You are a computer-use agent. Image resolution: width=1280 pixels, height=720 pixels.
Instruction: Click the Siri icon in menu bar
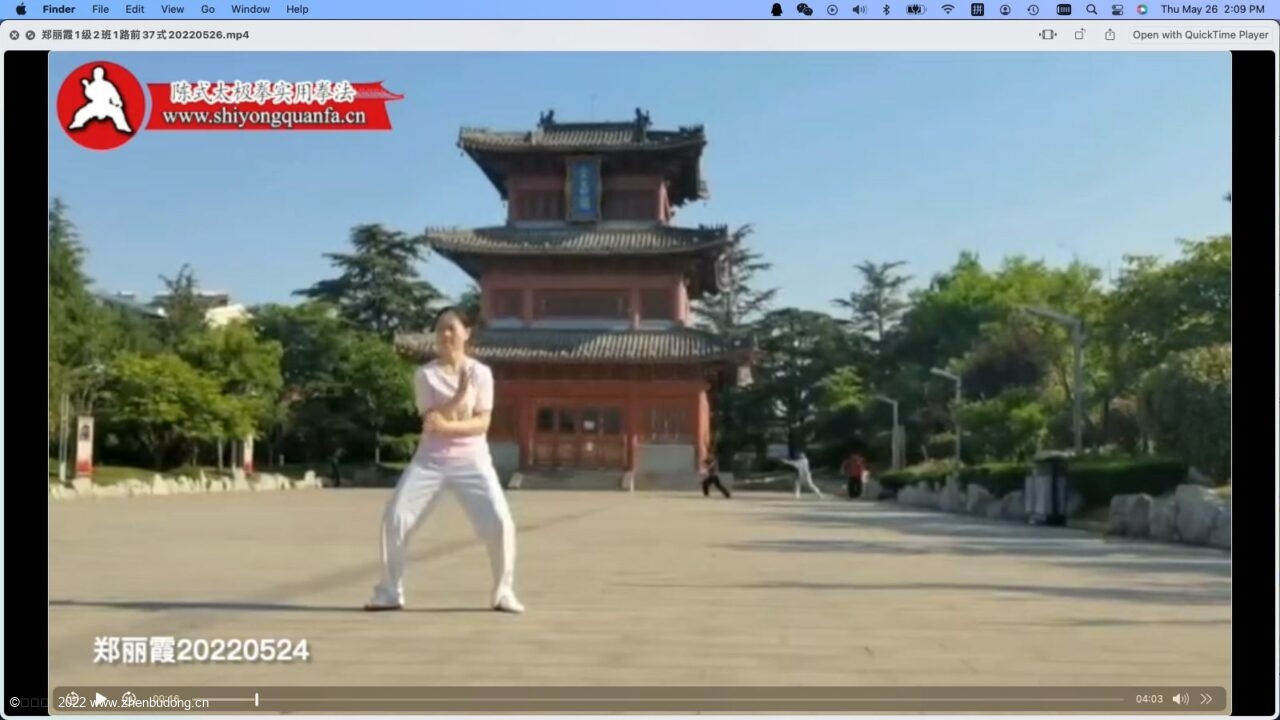point(1142,9)
